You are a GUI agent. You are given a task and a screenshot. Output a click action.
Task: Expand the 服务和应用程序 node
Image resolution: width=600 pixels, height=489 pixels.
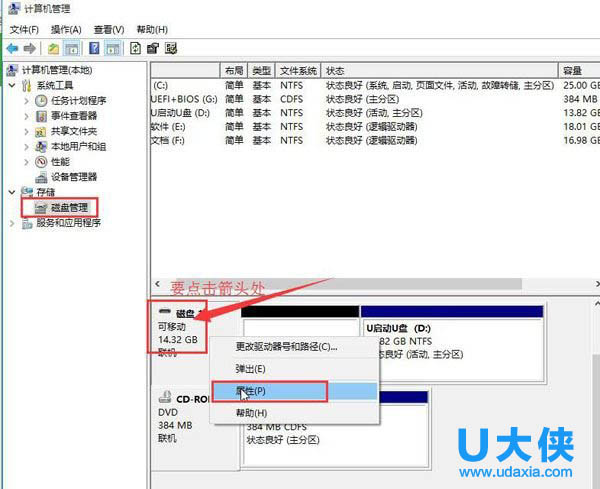pos(12,223)
